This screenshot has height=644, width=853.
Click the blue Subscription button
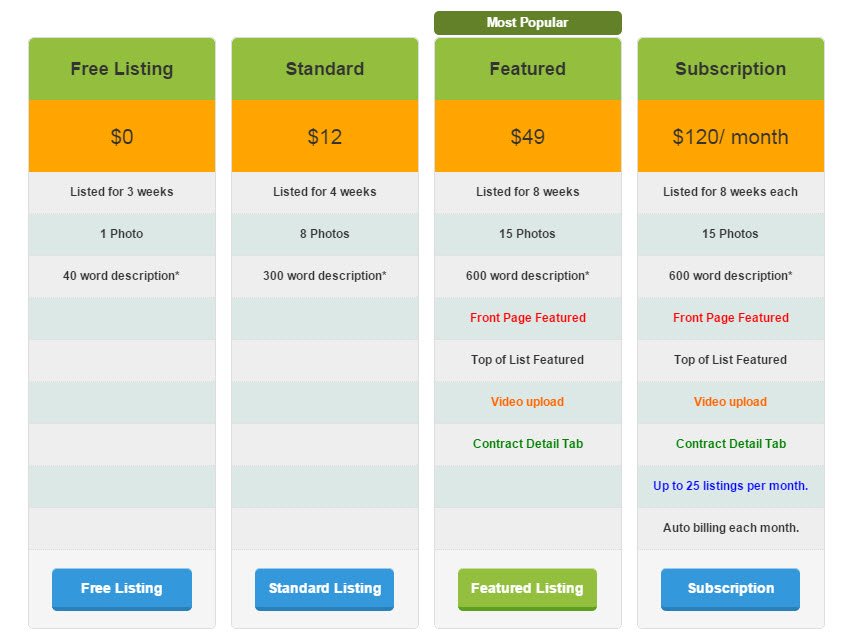[x=731, y=589]
